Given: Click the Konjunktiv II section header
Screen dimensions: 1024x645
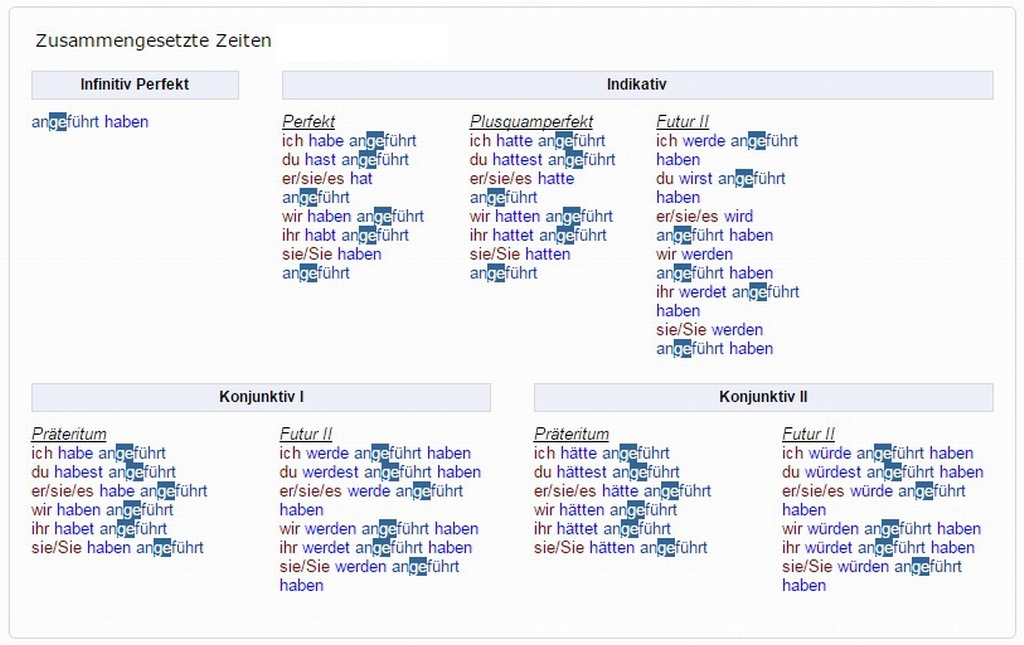Looking at the screenshot, I should tap(763, 397).
